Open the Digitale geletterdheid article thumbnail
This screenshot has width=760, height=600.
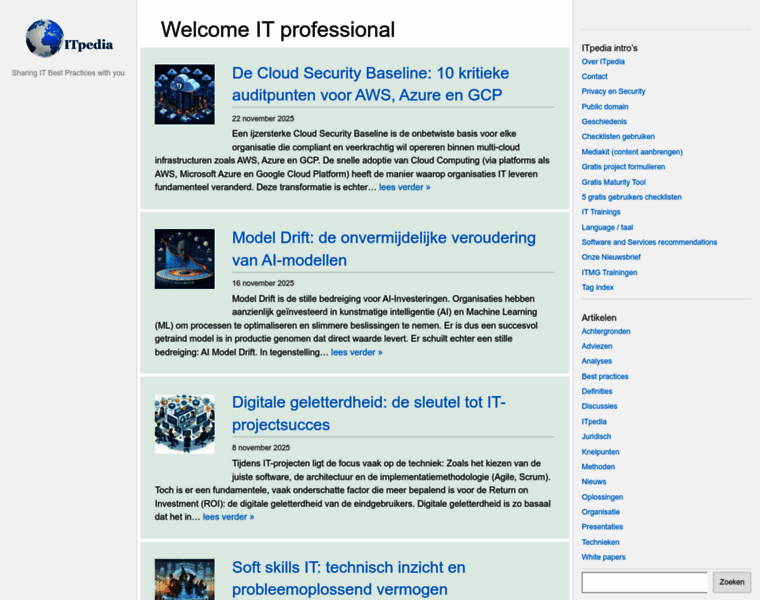pyautogui.click(x=185, y=424)
